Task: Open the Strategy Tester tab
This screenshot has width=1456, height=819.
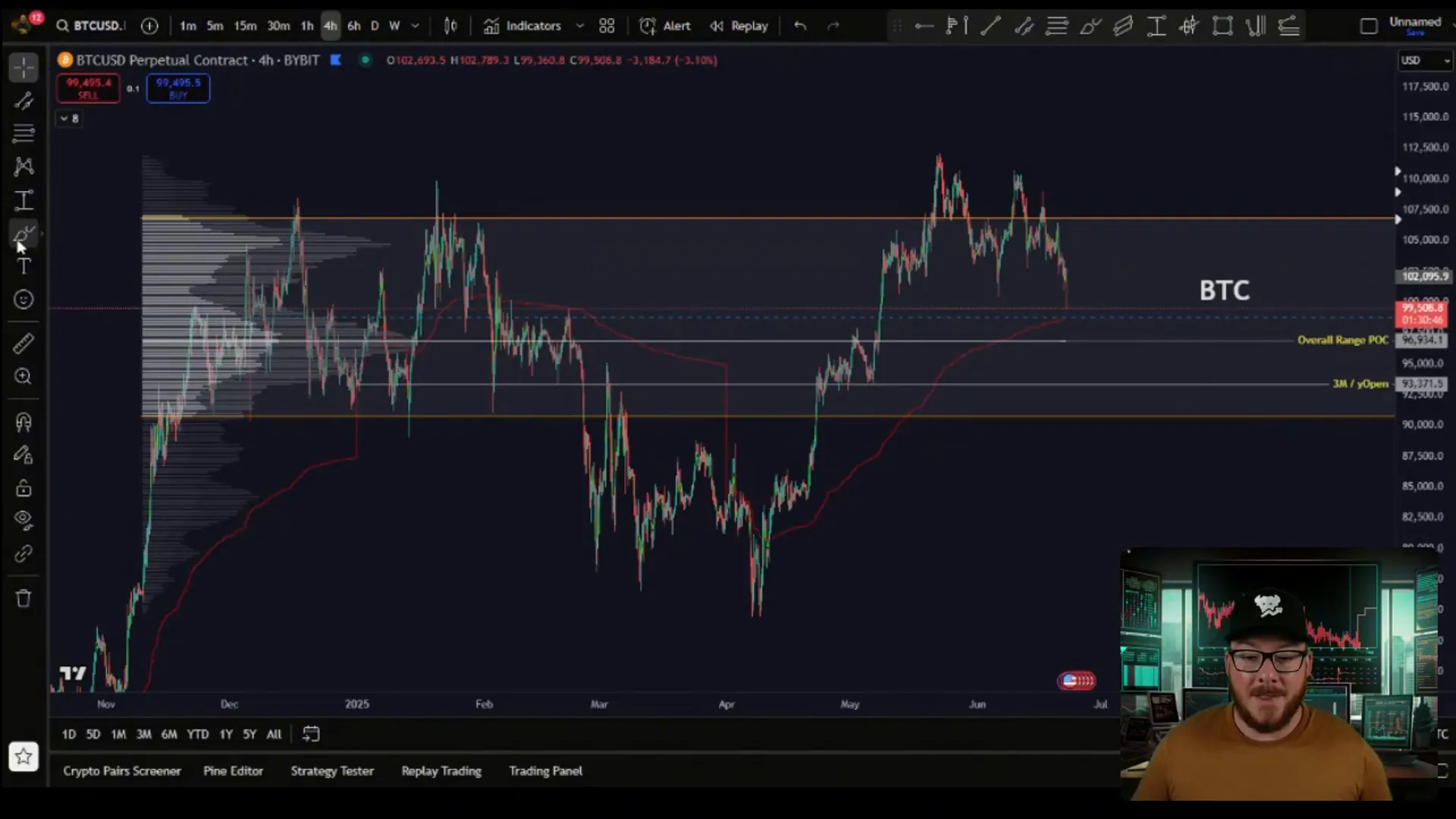Action: 332,770
